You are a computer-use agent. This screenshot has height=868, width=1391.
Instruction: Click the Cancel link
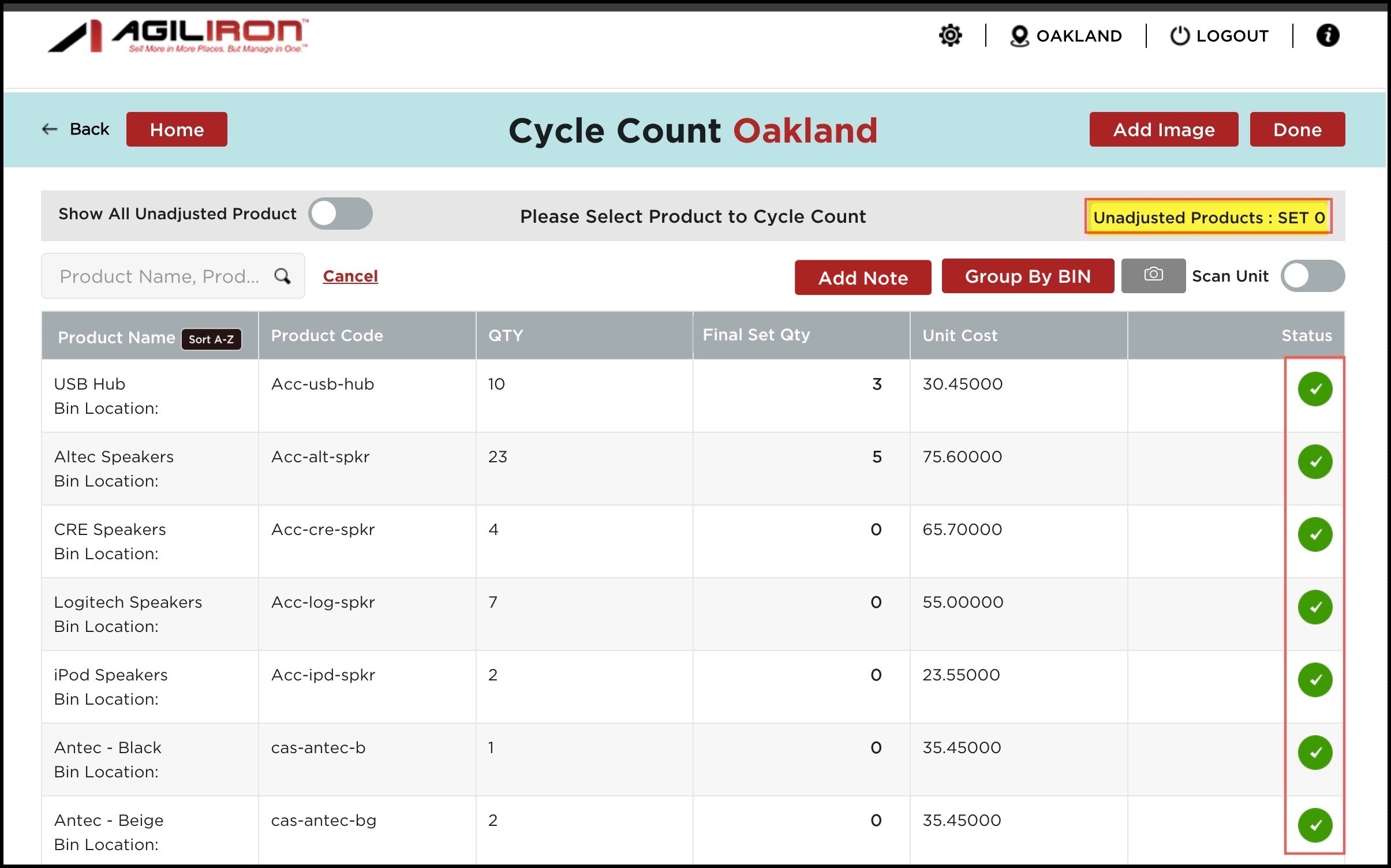tap(350, 276)
